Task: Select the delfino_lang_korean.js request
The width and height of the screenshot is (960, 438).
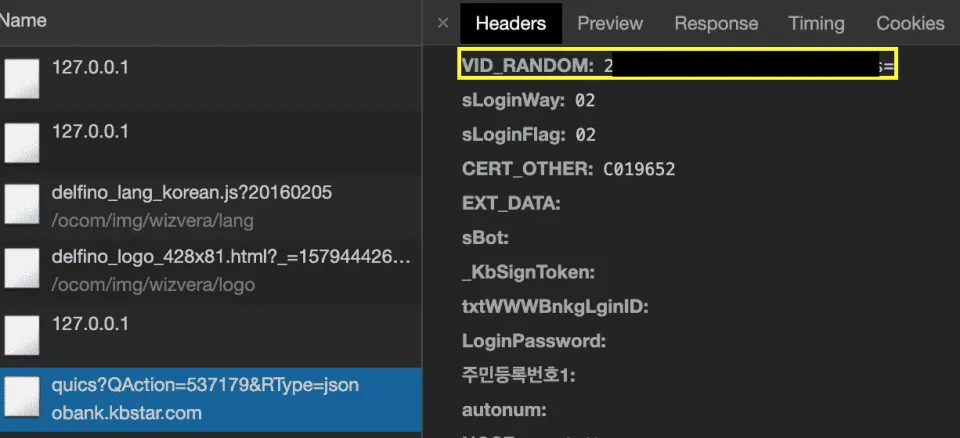Action: pyautogui.click(x=211, y=206)
